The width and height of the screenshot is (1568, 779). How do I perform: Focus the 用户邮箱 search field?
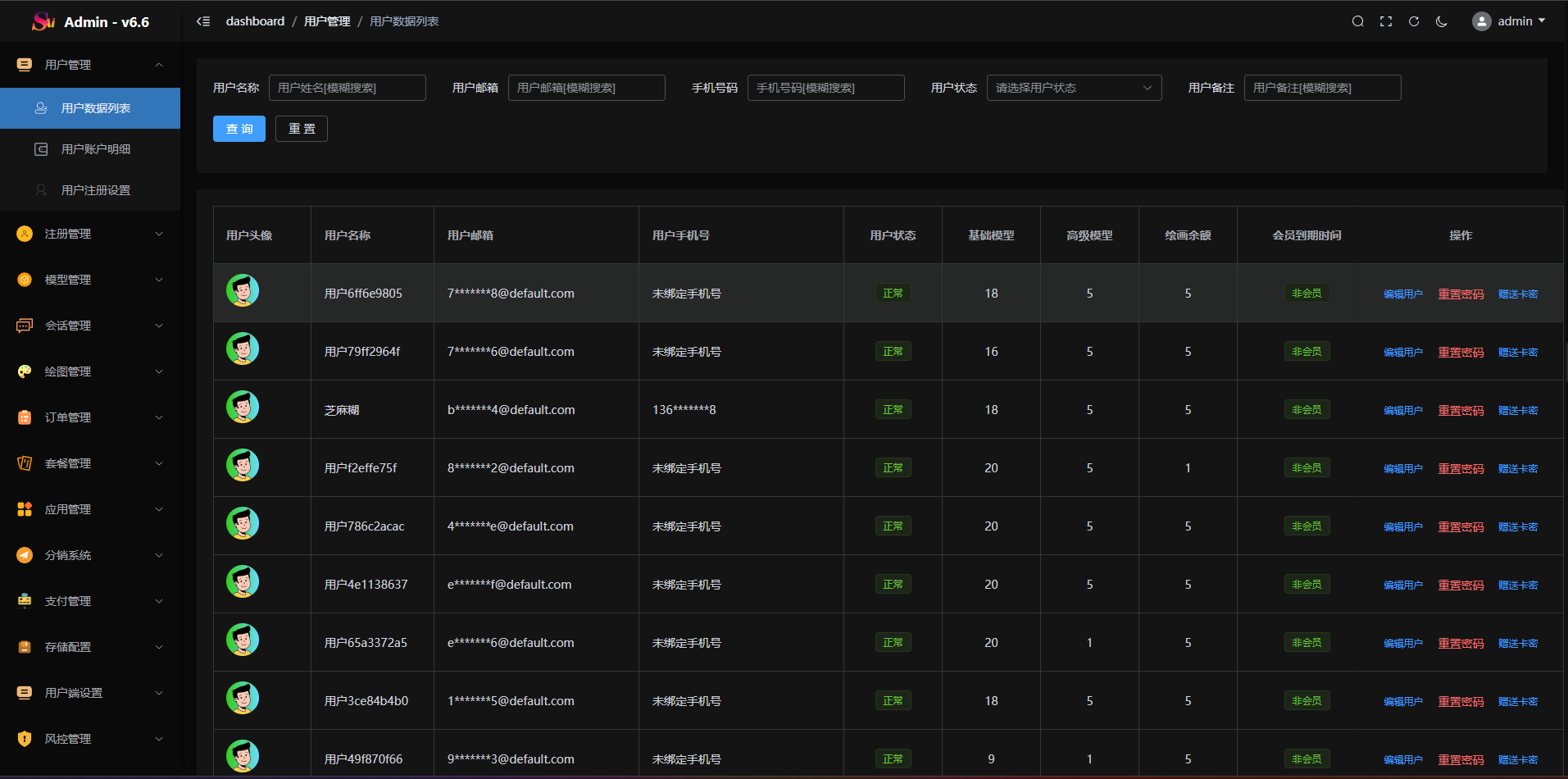587,88
